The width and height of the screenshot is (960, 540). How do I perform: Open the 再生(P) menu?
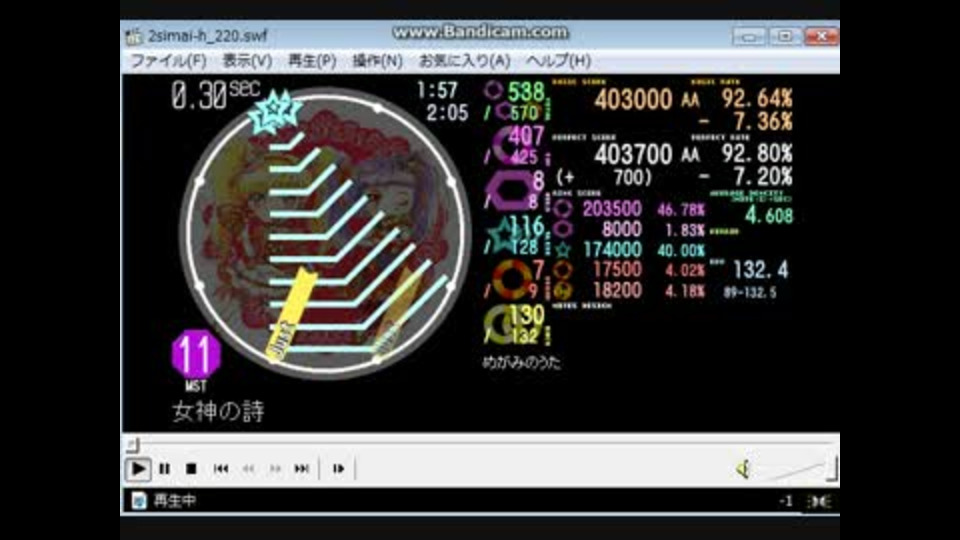312,61
